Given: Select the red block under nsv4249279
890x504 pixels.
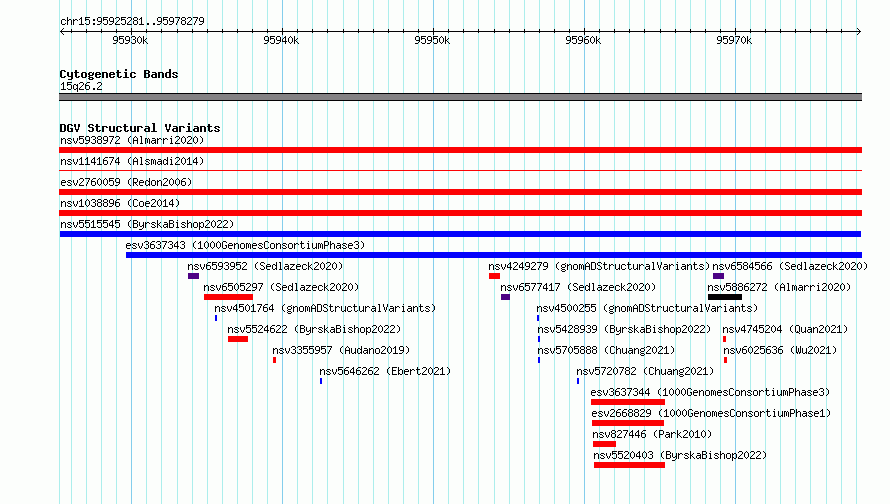Looking at the screenshot, I should (494, 276).
